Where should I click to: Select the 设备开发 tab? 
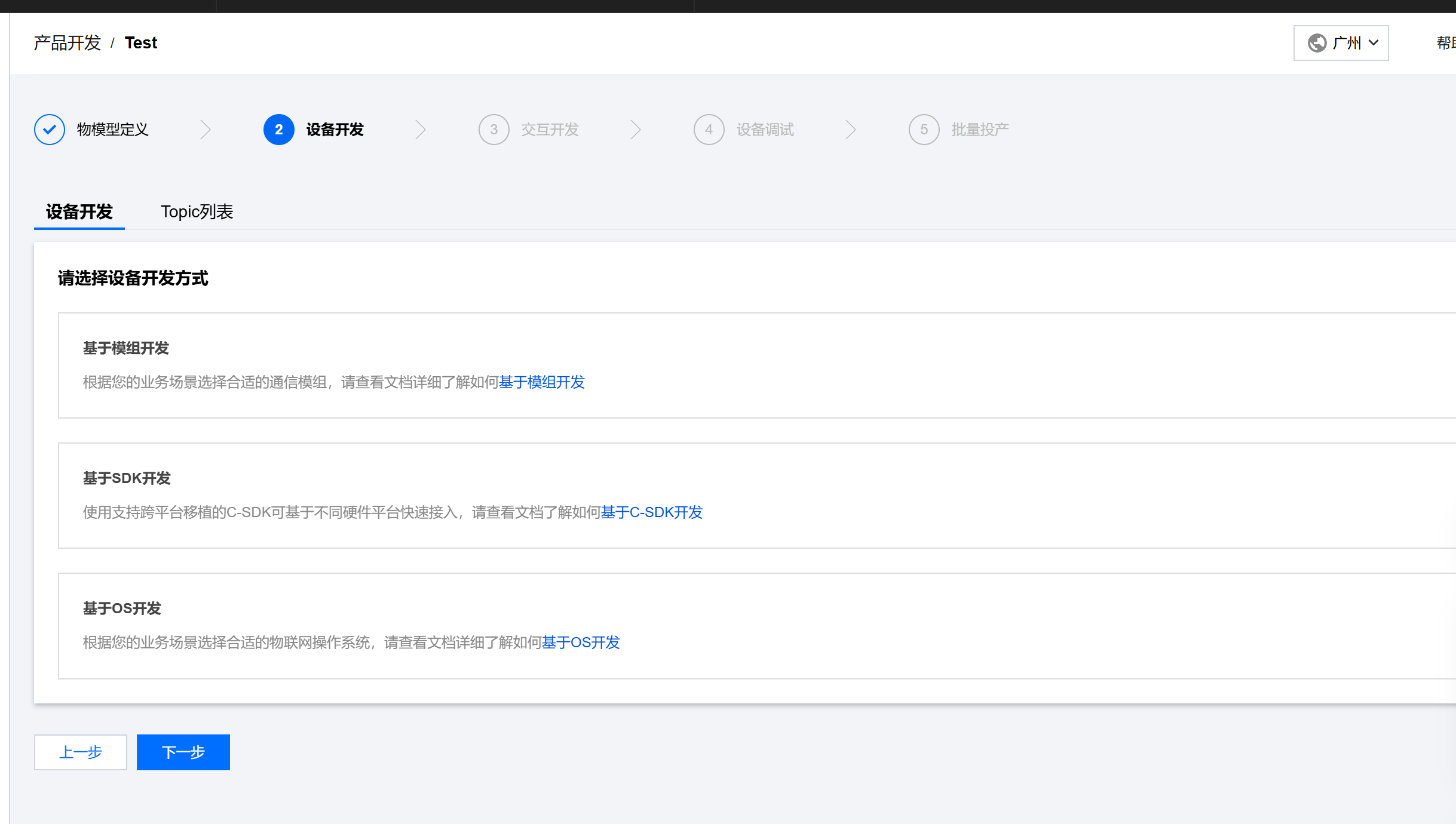79,212
